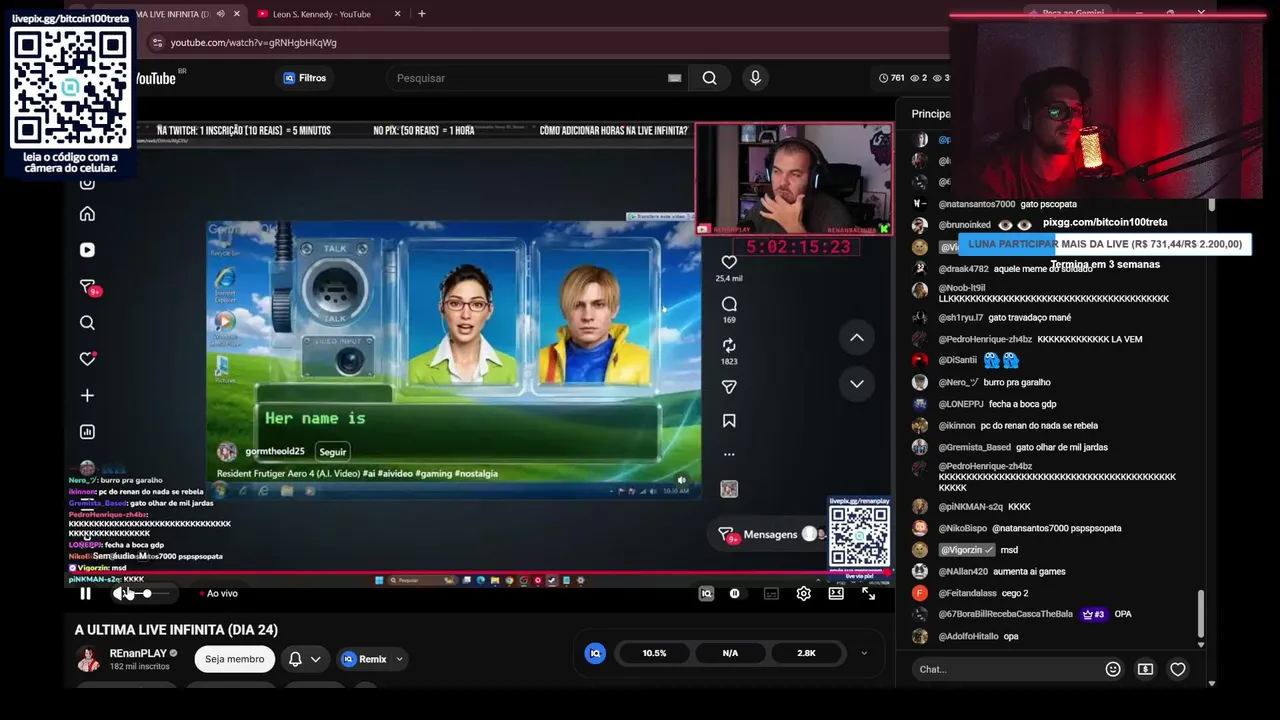Expand the Remix dropdown arrow
This screenshot has height=720, width=1280.
coord(399,659)
